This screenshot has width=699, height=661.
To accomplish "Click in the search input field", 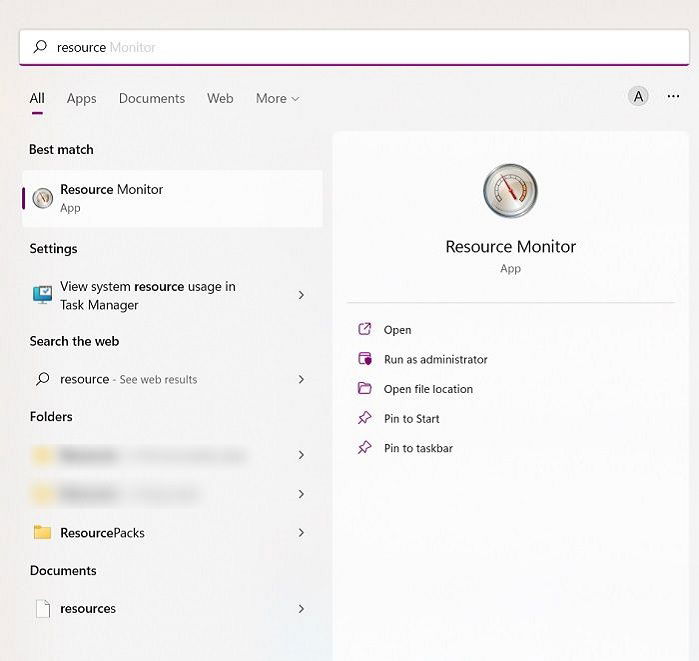I will [354, 47].
